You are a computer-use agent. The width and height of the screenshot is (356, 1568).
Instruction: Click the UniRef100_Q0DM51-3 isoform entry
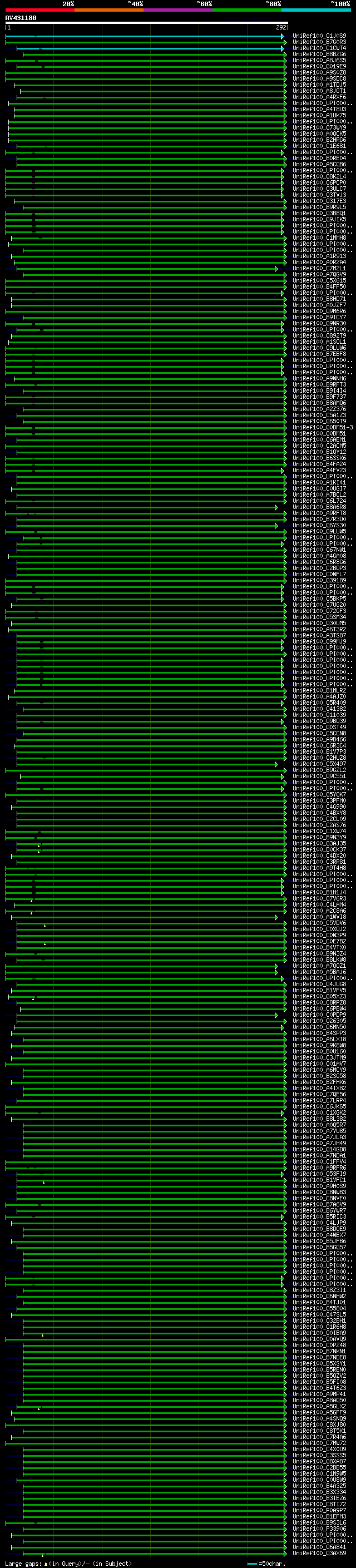(323, 427)
